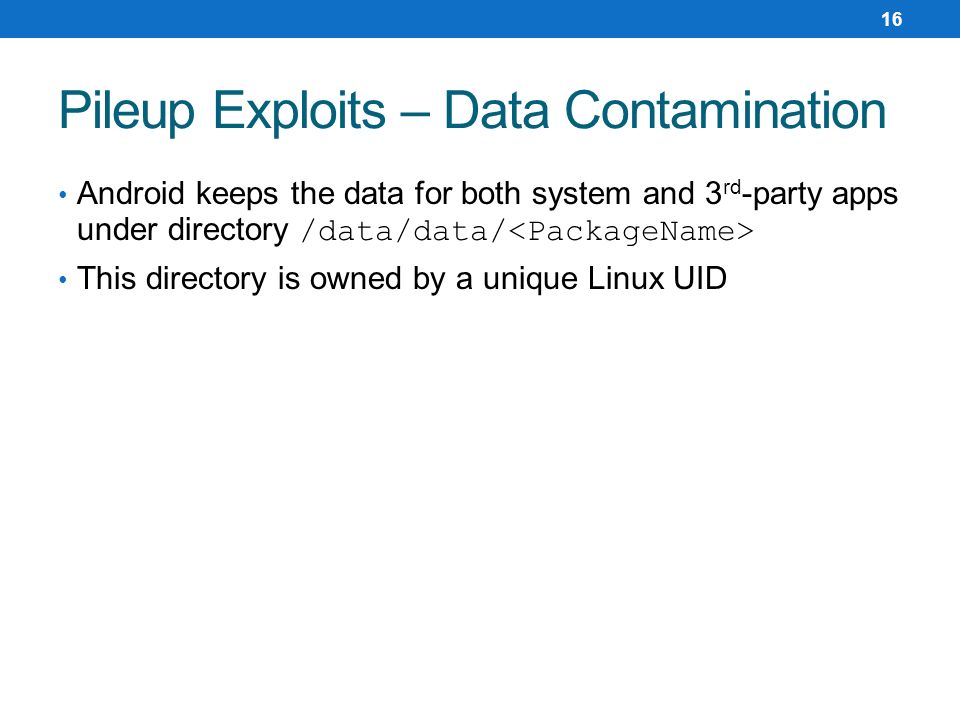Screen dimensions: 960x720
Task: Click the word 'unique' in second bullet
Action: click(x=530, y=280)
